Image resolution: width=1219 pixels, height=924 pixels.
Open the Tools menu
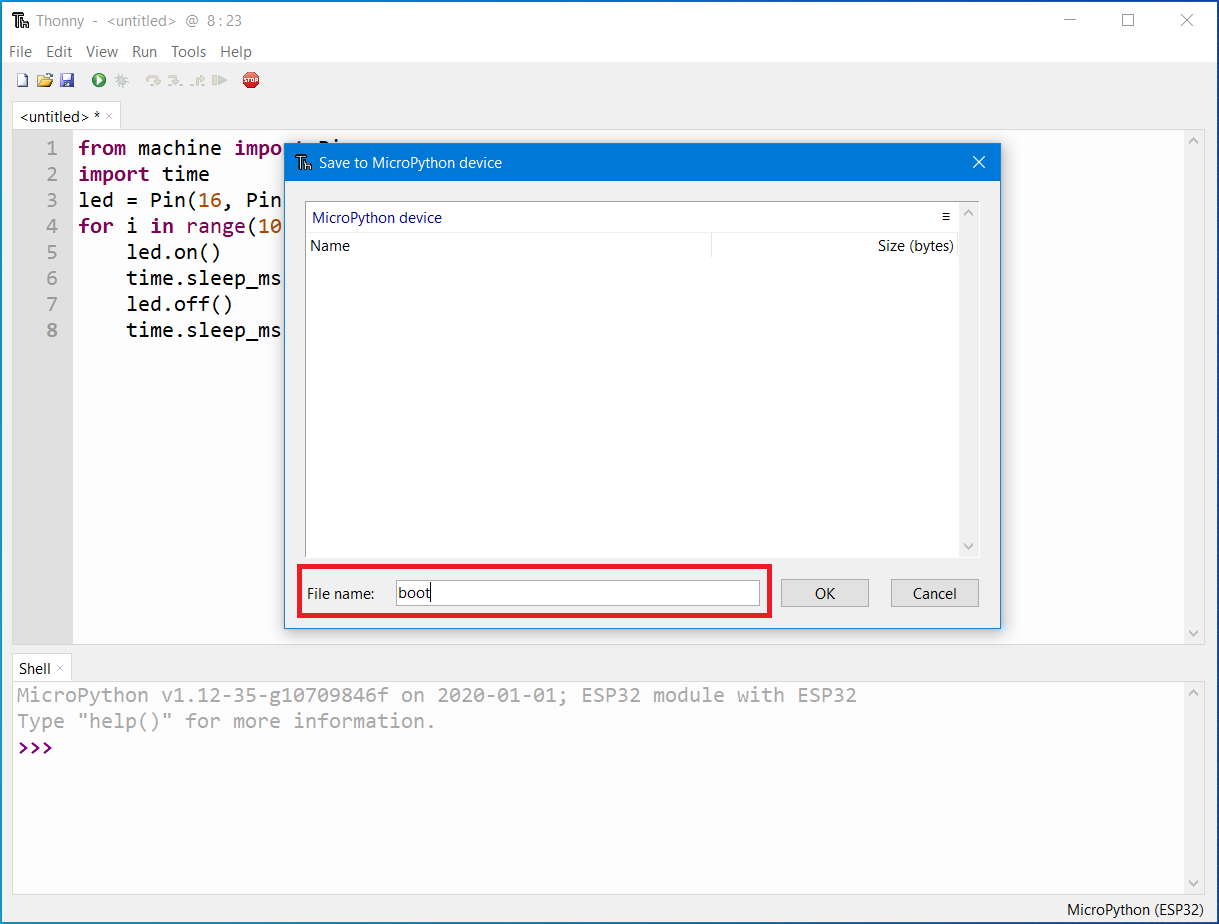click(188, 51)
